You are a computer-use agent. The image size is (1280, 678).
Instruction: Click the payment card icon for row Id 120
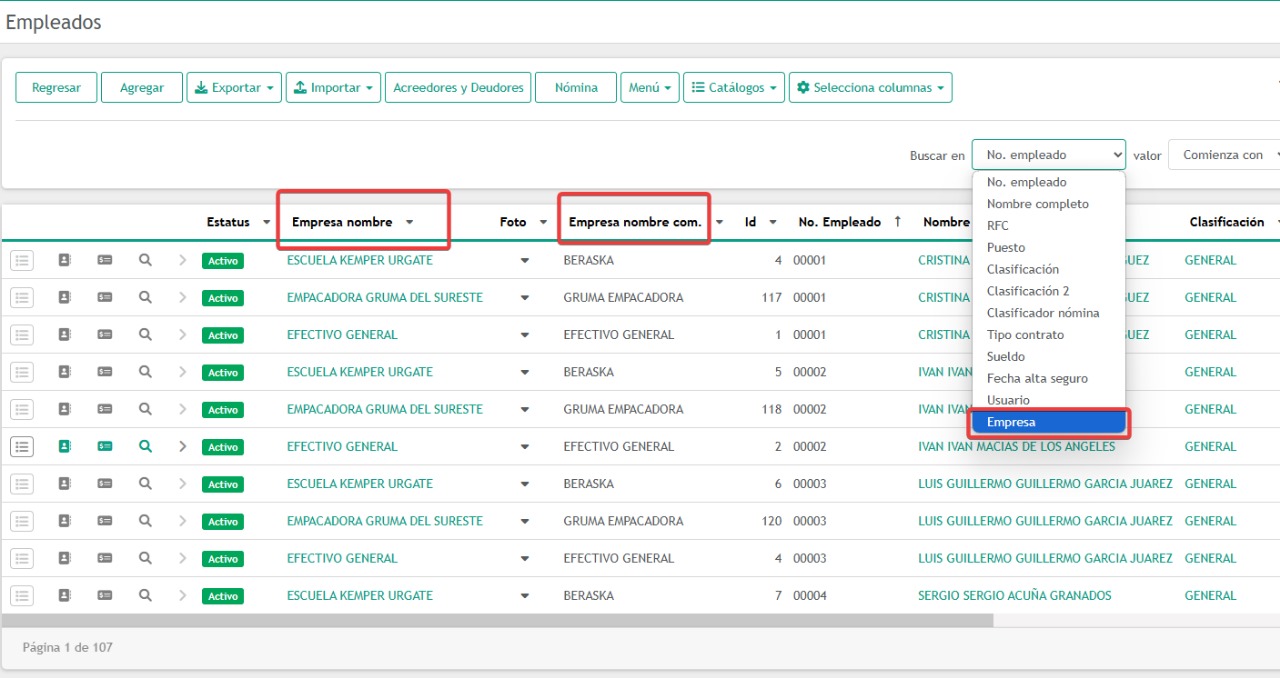point(105,521)
